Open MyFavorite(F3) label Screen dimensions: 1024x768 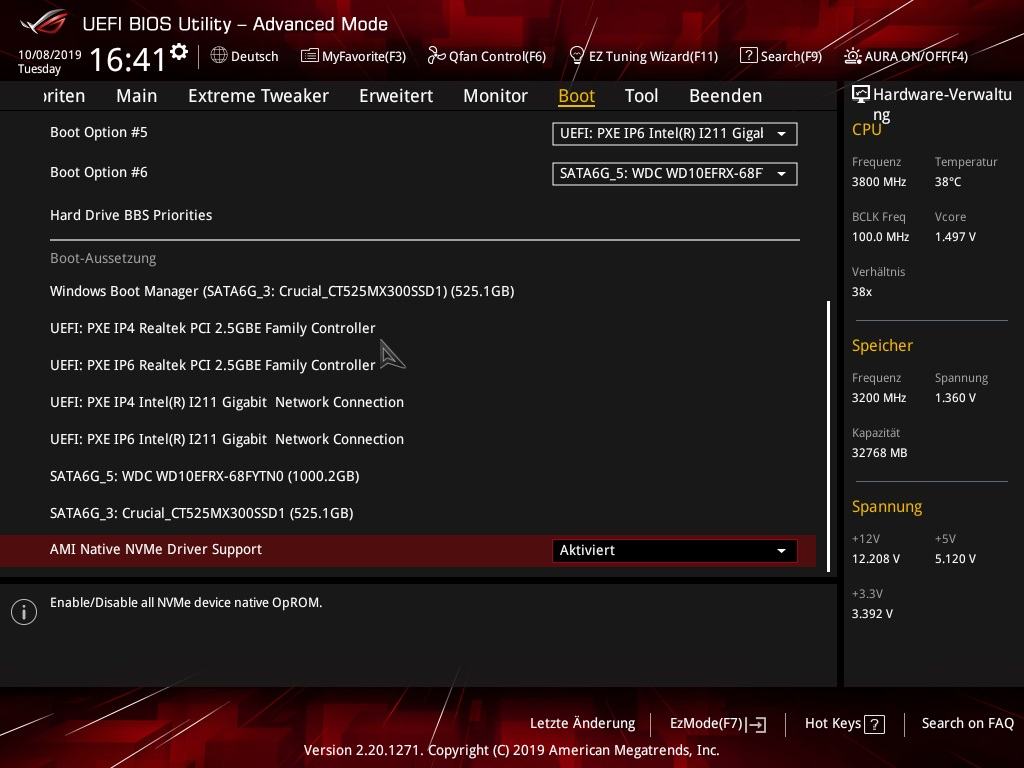[x=364, y=56]
